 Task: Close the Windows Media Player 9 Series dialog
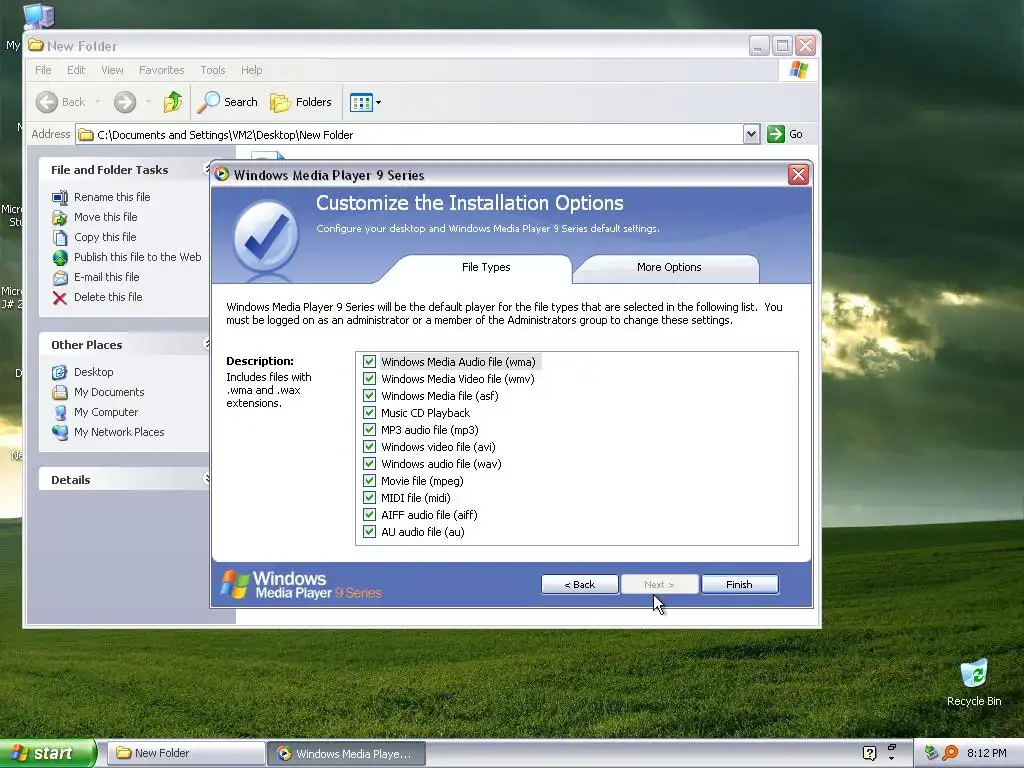798,174
